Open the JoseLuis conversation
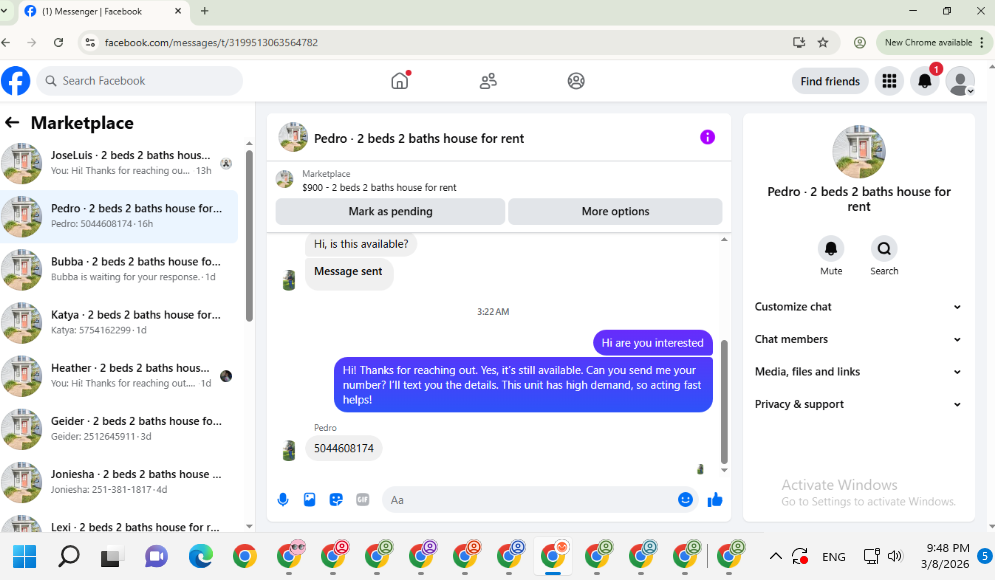This screenshot has width=995, height=580. [121, 162]
